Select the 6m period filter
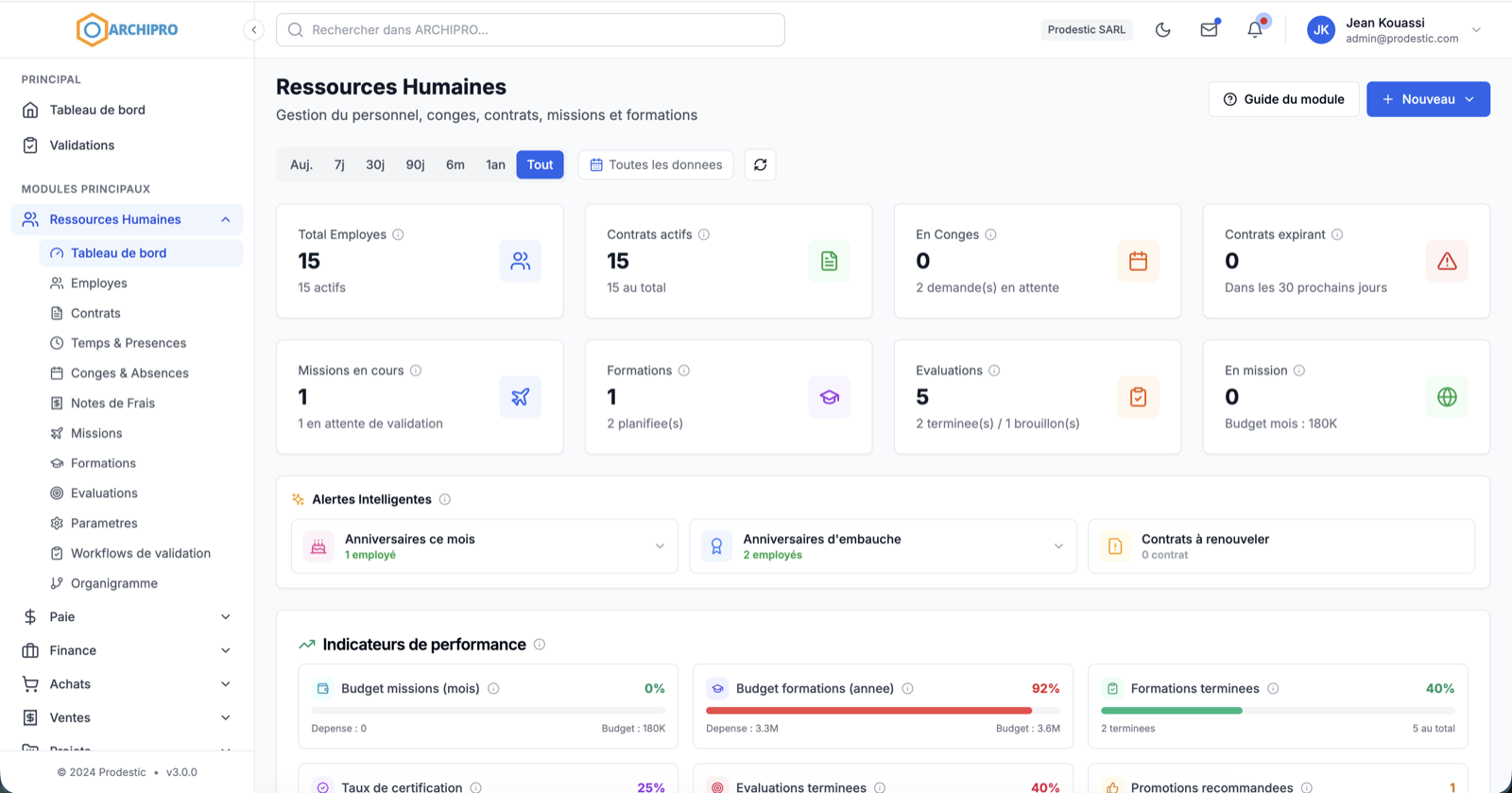This screenshot has width=1512, height=793. pos(455,164)
